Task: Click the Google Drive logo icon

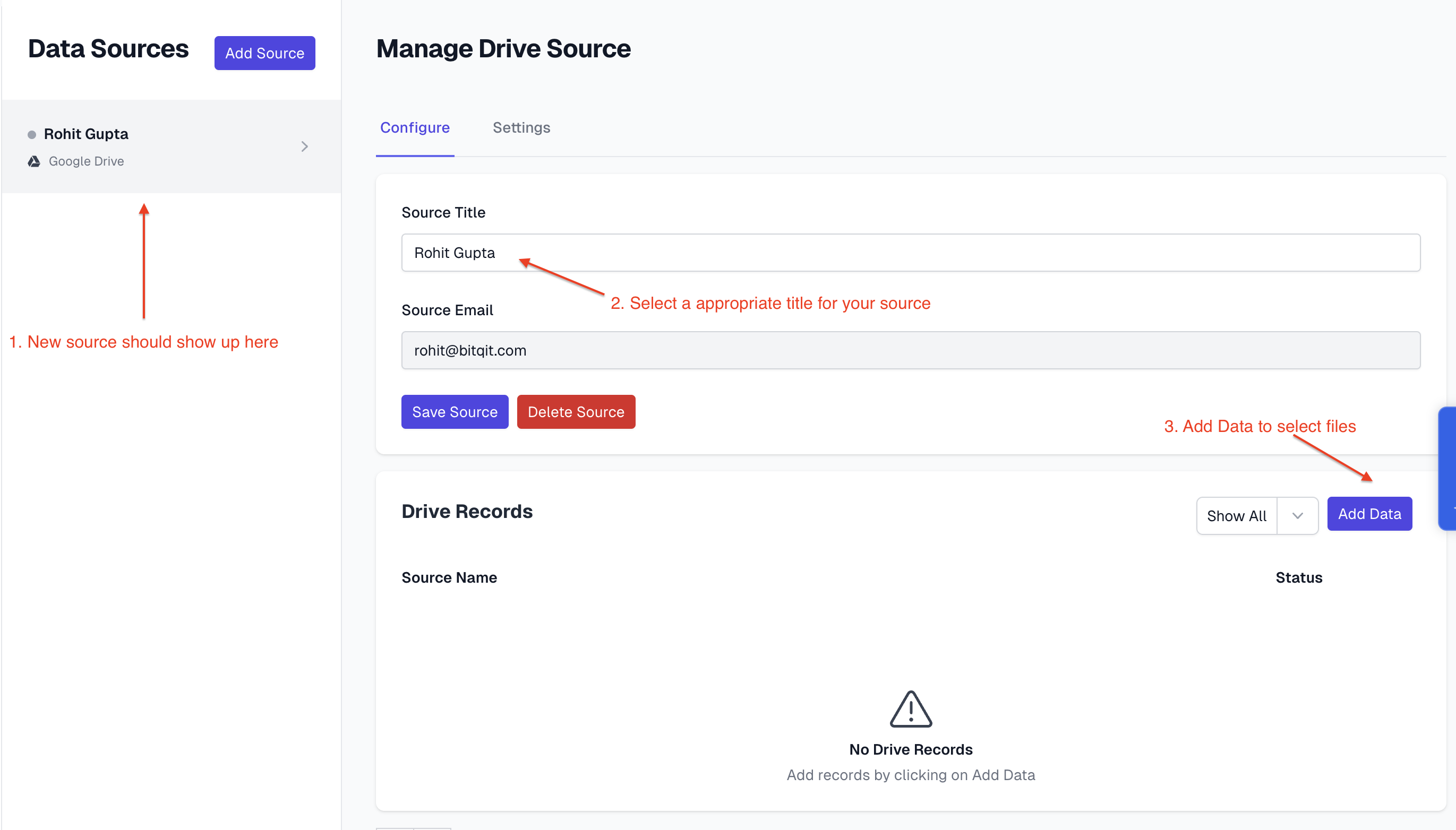Action: pyautogui.click(x=34, y=161)
